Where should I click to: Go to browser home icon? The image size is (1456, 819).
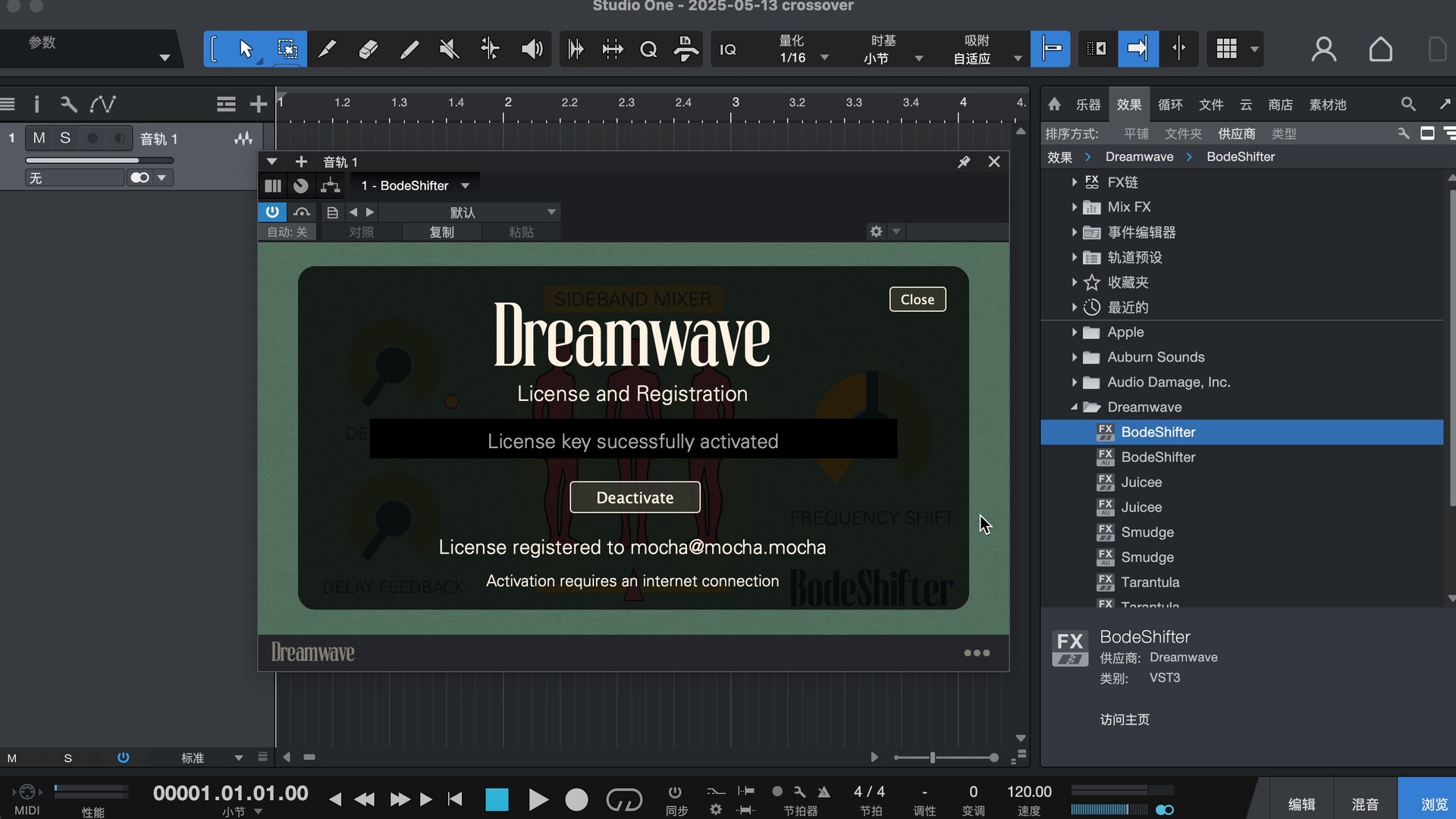1054,105
